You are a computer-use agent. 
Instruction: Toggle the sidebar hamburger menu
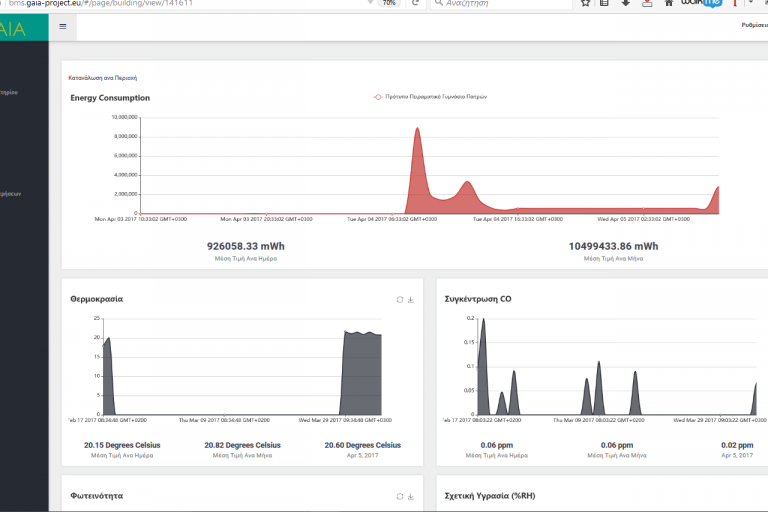click(63, 27)
